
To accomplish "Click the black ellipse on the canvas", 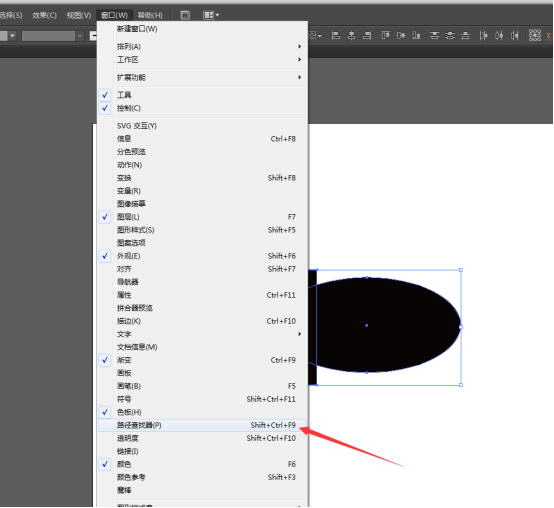I will tap(385, 325).
